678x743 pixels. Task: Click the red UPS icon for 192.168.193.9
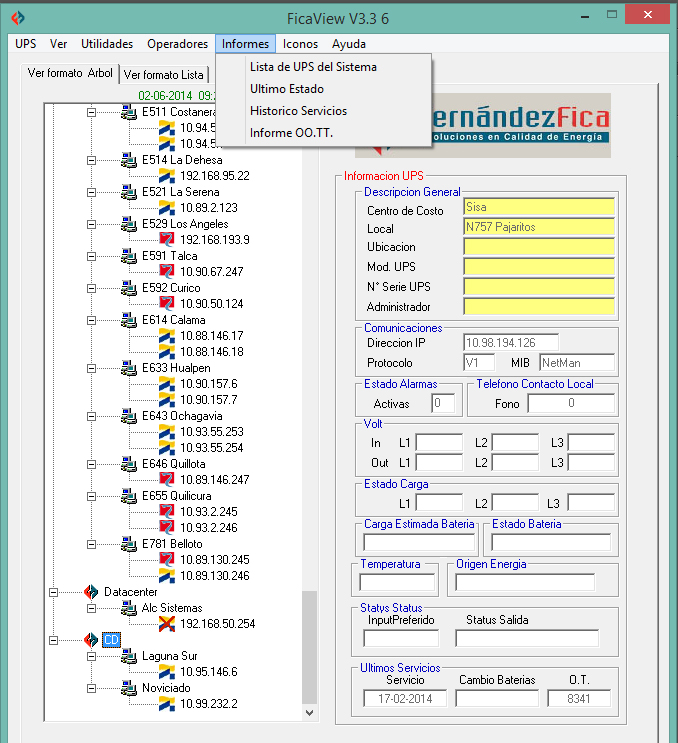(167, 240)
